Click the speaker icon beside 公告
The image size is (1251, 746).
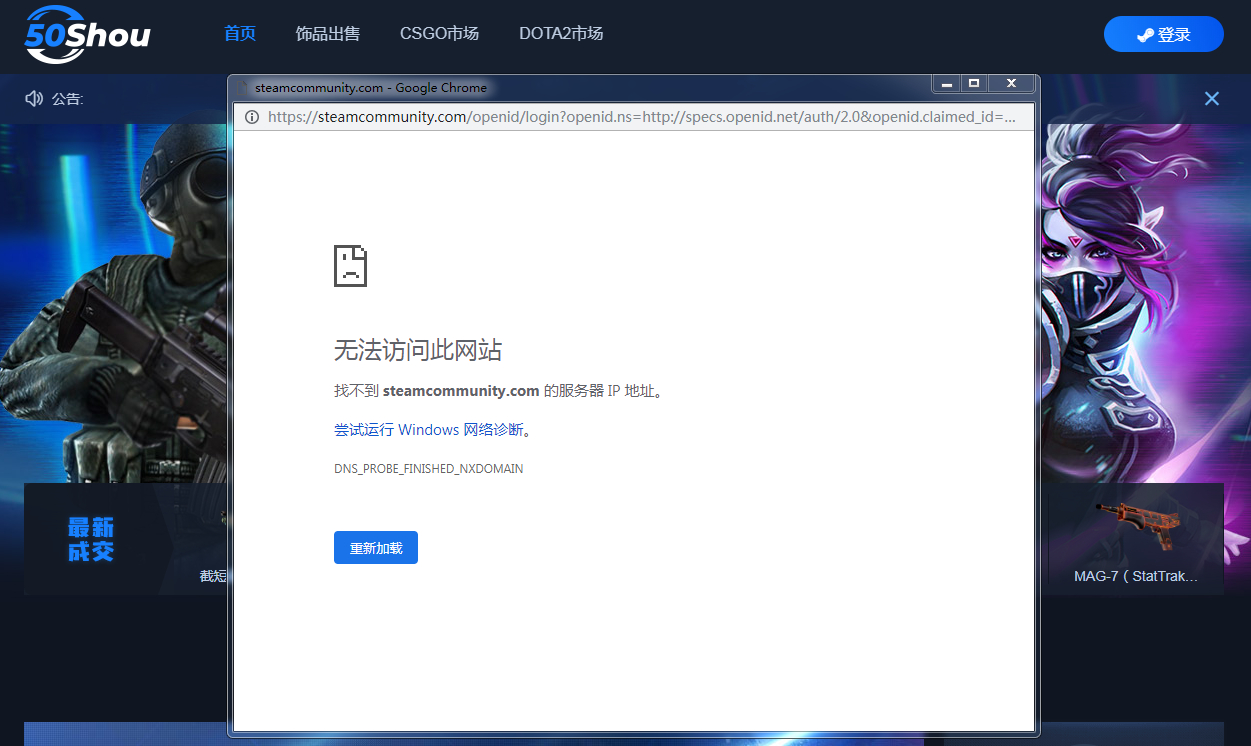[34, 98]
